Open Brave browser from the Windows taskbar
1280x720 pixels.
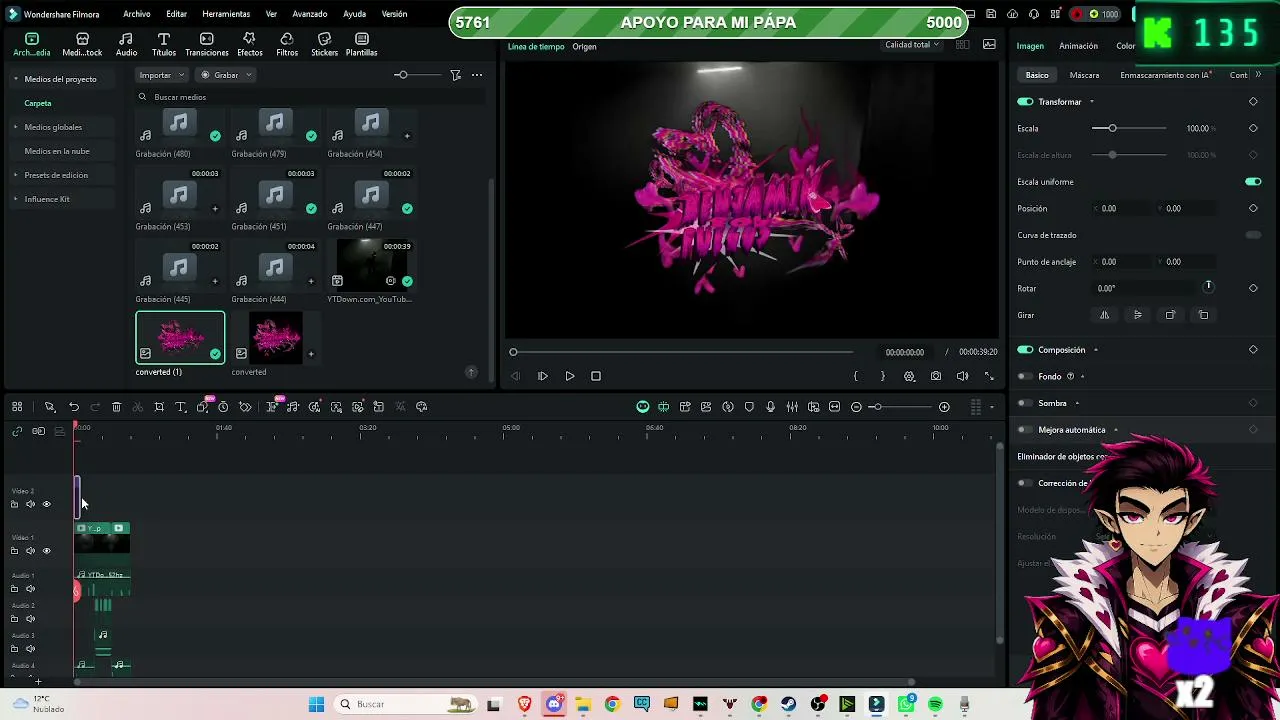524,704
